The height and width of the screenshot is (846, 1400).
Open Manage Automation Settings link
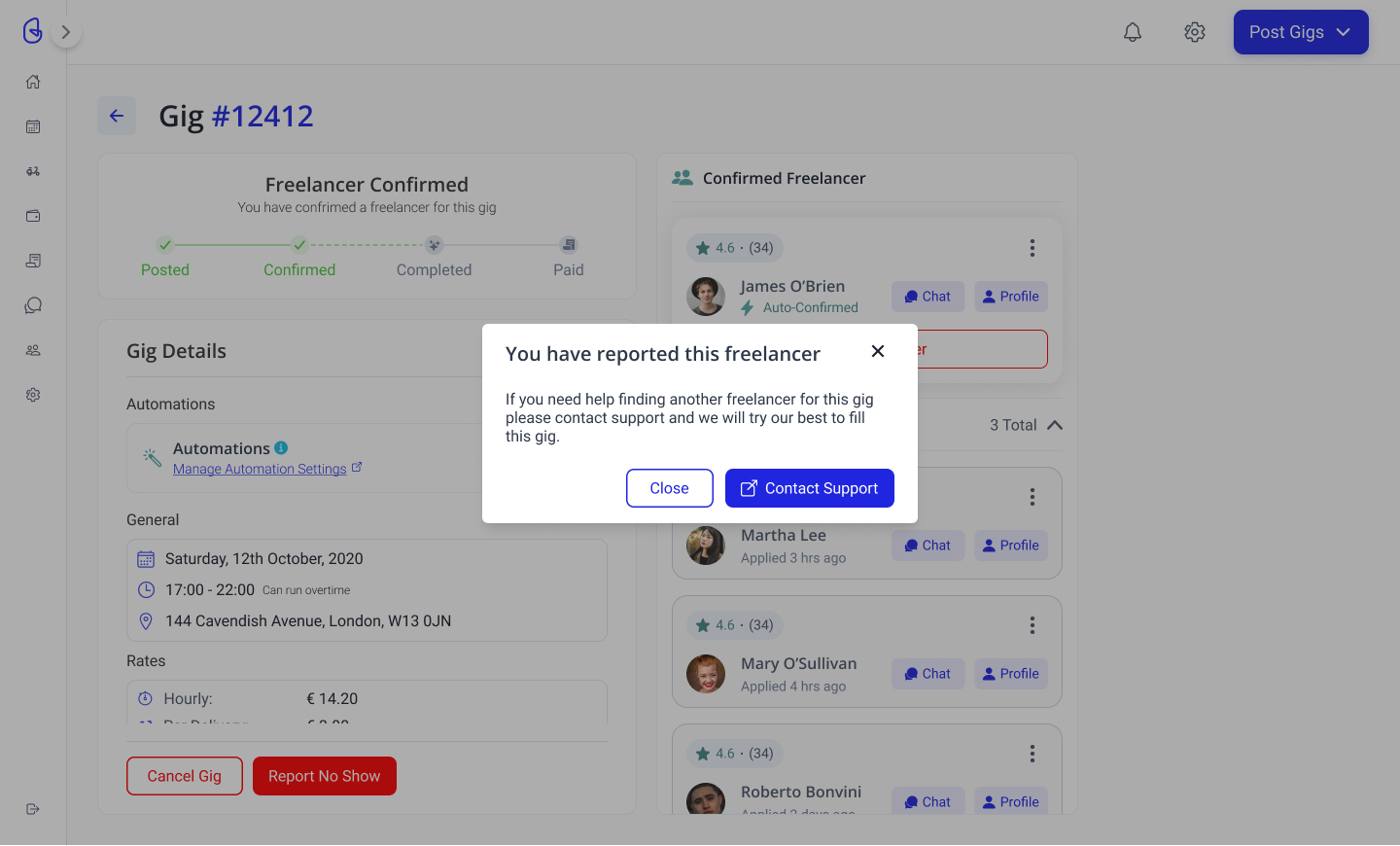coord(260,469)
